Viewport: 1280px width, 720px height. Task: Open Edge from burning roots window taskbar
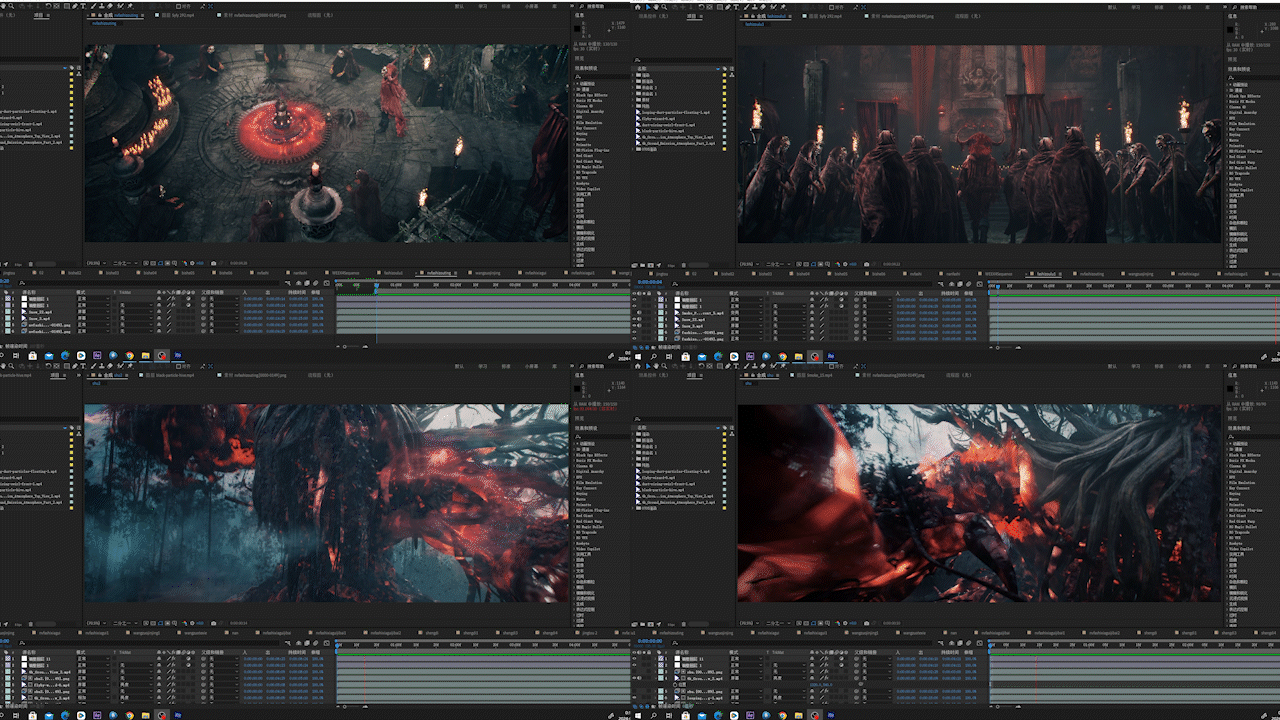pos(718,715)
